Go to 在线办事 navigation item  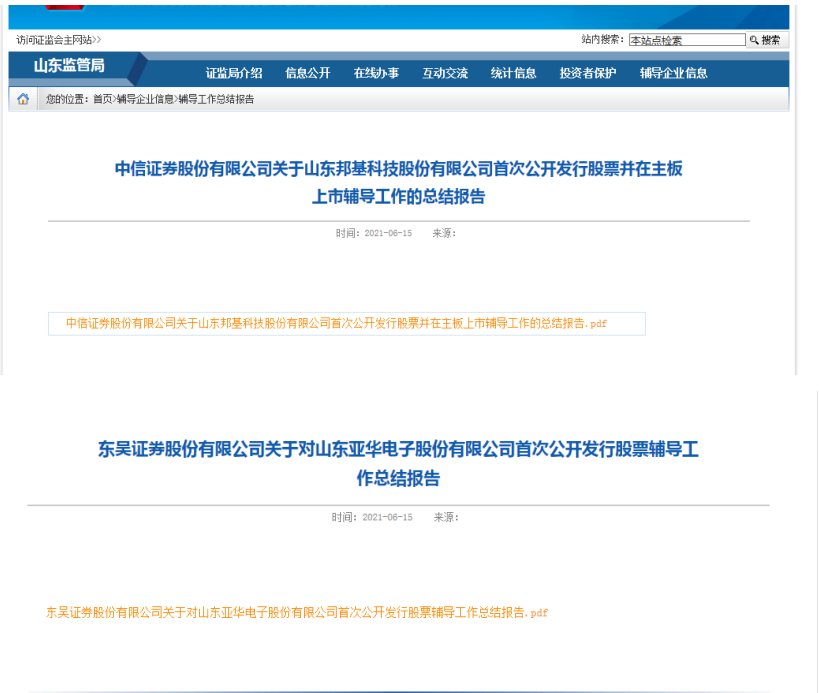pyautogui.click(x=376, y=73)
